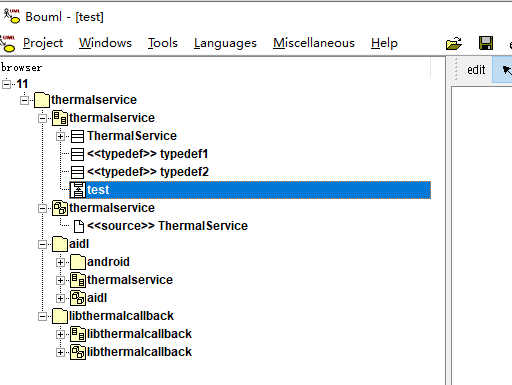
Task: Open the Windows menu
Action: (x=105, y=43)
